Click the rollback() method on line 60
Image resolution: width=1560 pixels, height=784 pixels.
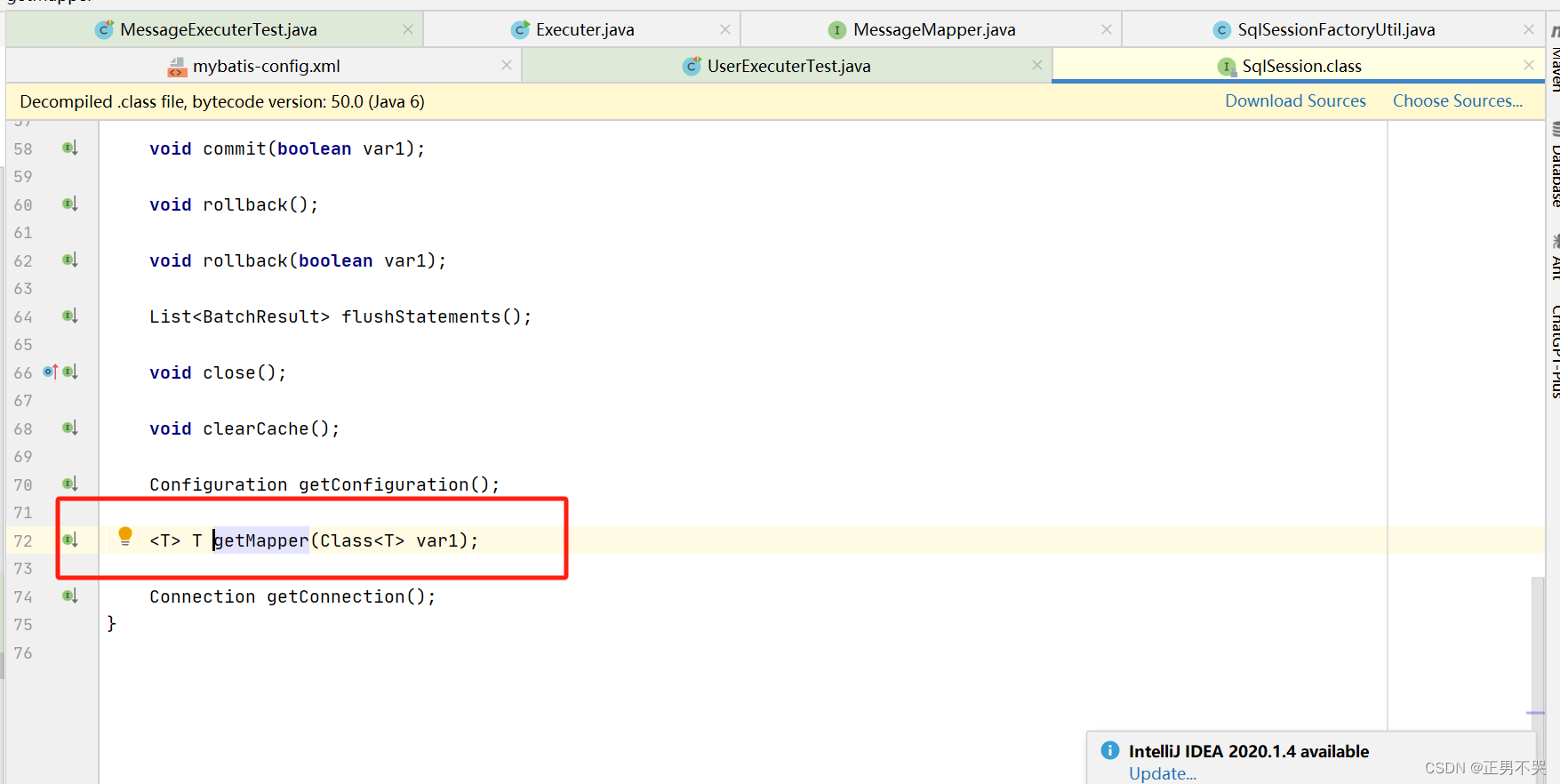[x=245, y=204]
